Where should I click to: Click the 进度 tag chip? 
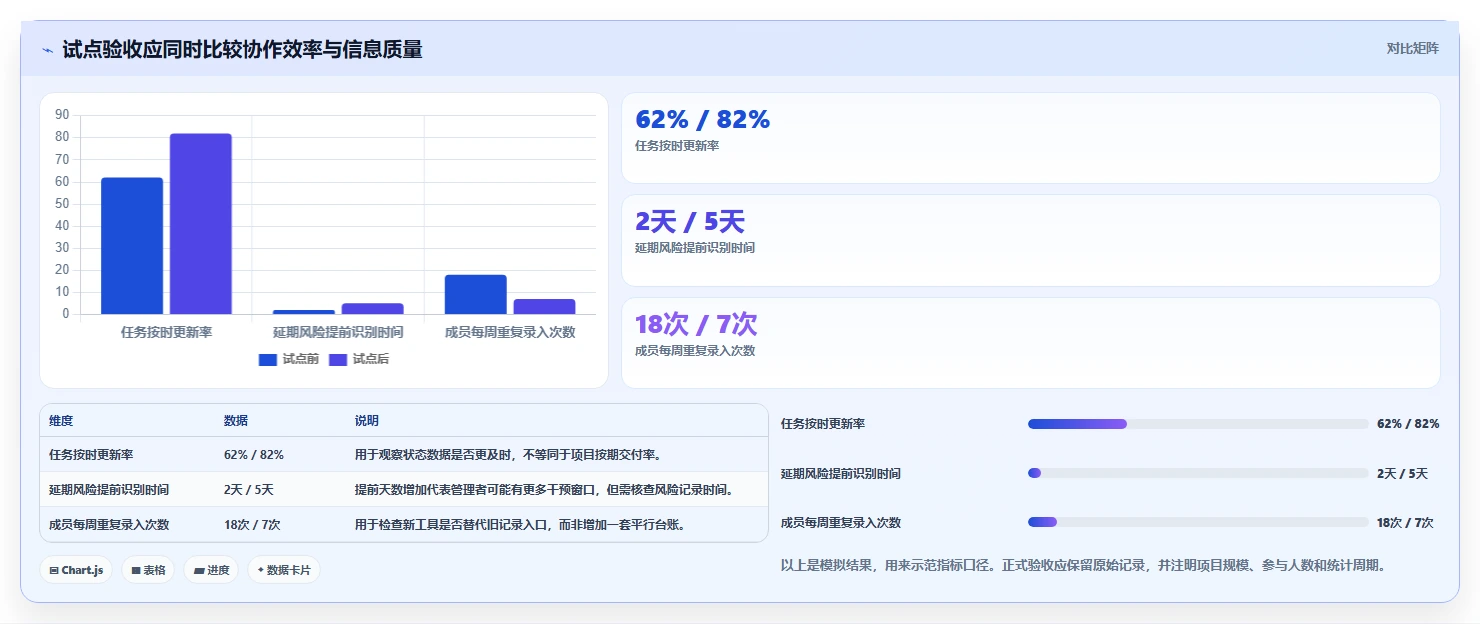coord(211,570)
